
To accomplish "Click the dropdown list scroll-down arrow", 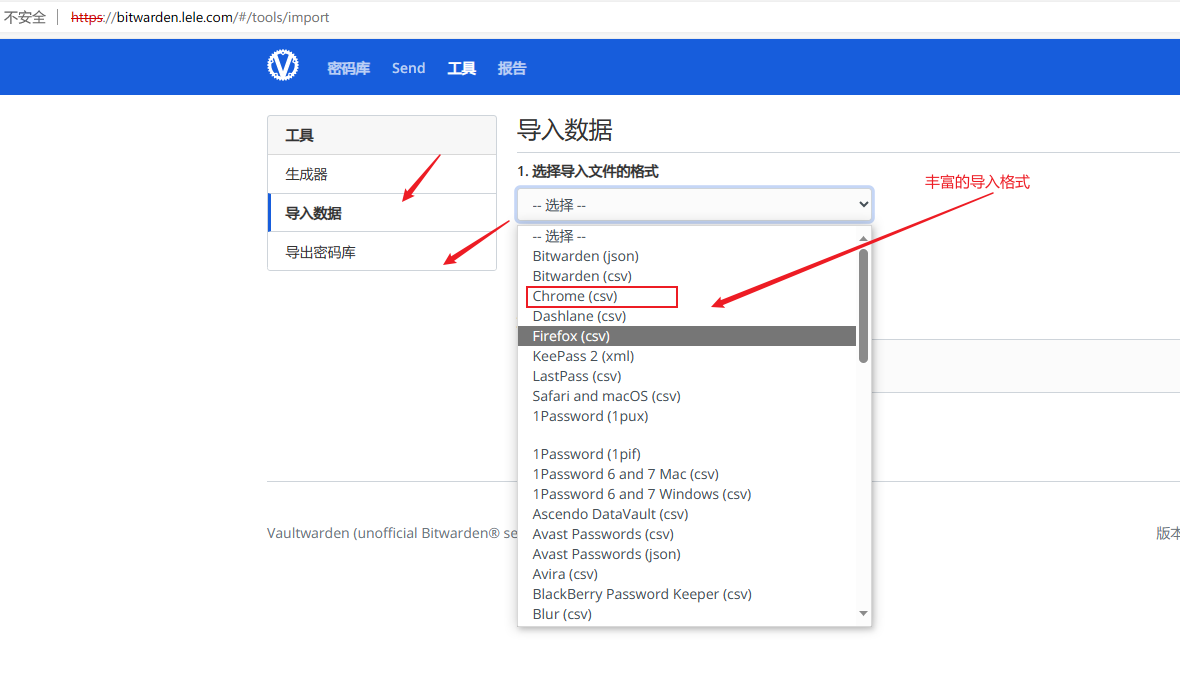I will pos(863,613).
